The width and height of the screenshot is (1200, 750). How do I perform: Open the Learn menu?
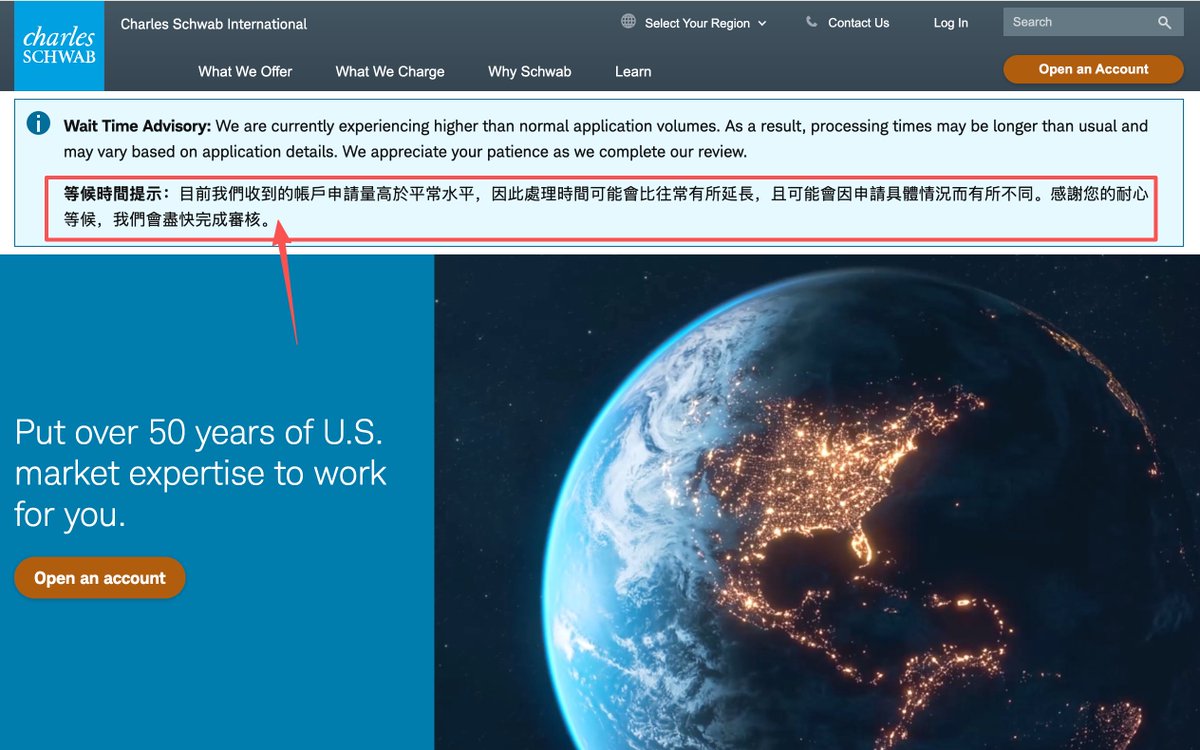633,71
